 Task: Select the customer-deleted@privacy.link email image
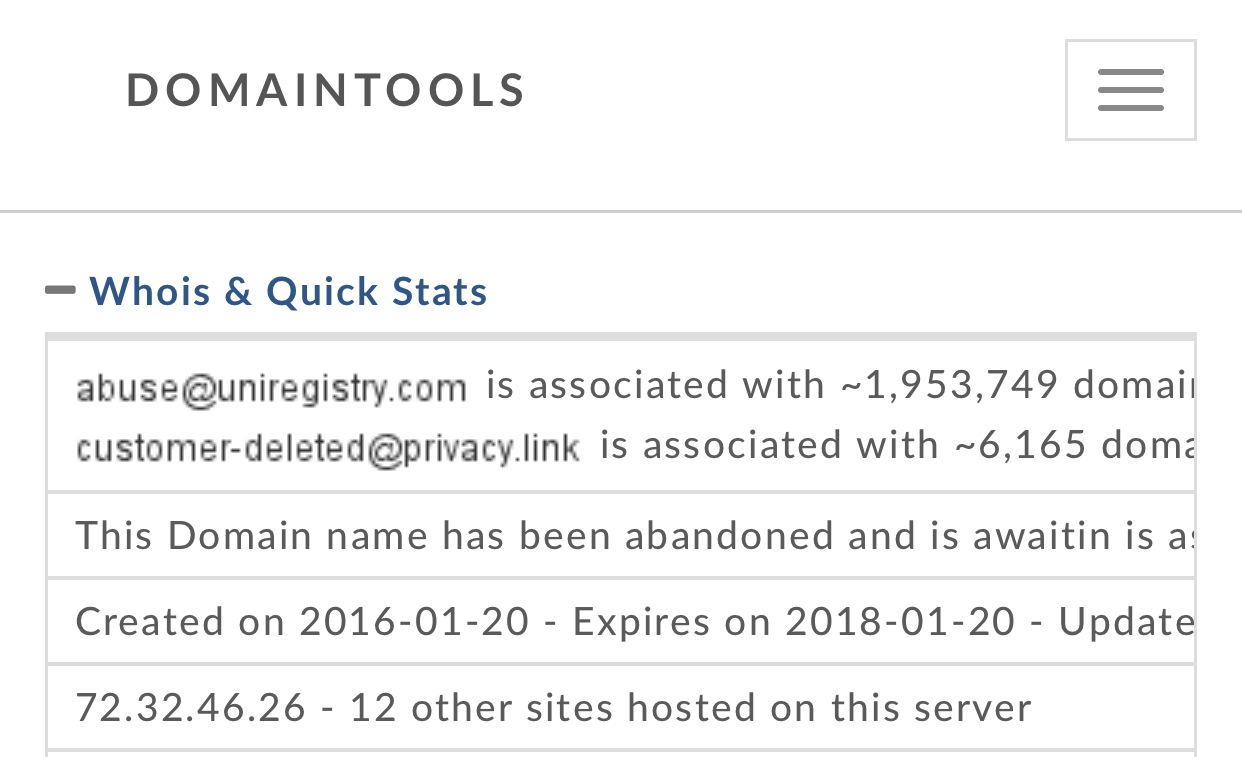tap(328, 447)
